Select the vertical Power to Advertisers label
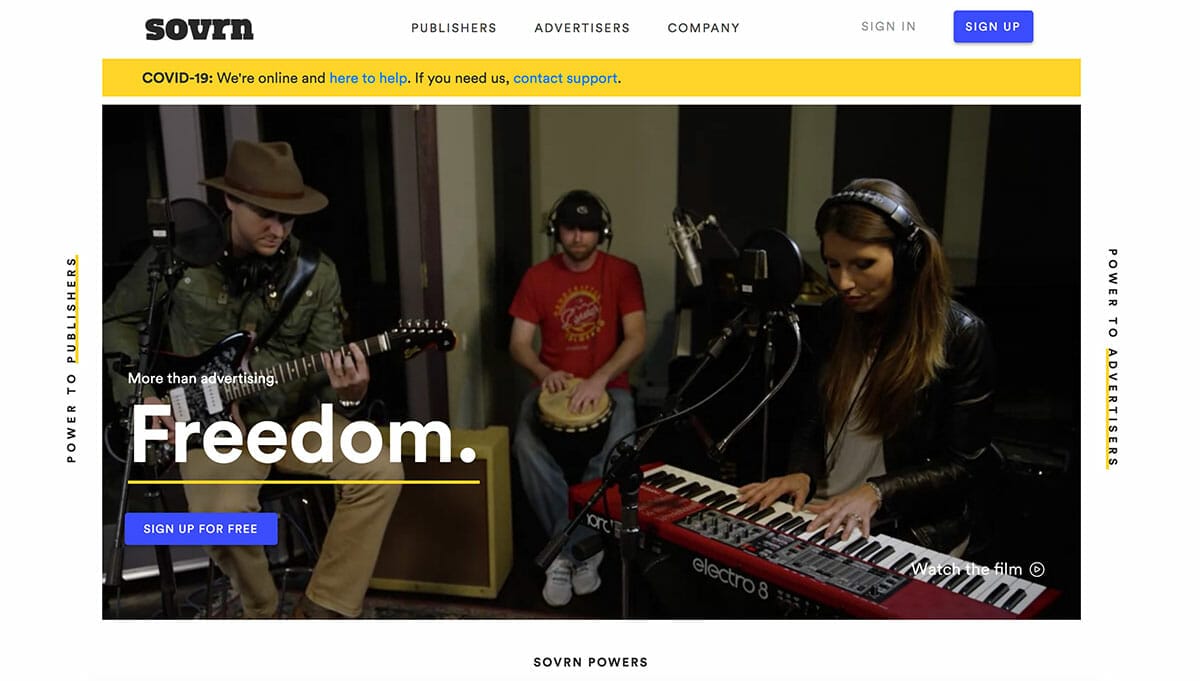 coord(1113,358)
